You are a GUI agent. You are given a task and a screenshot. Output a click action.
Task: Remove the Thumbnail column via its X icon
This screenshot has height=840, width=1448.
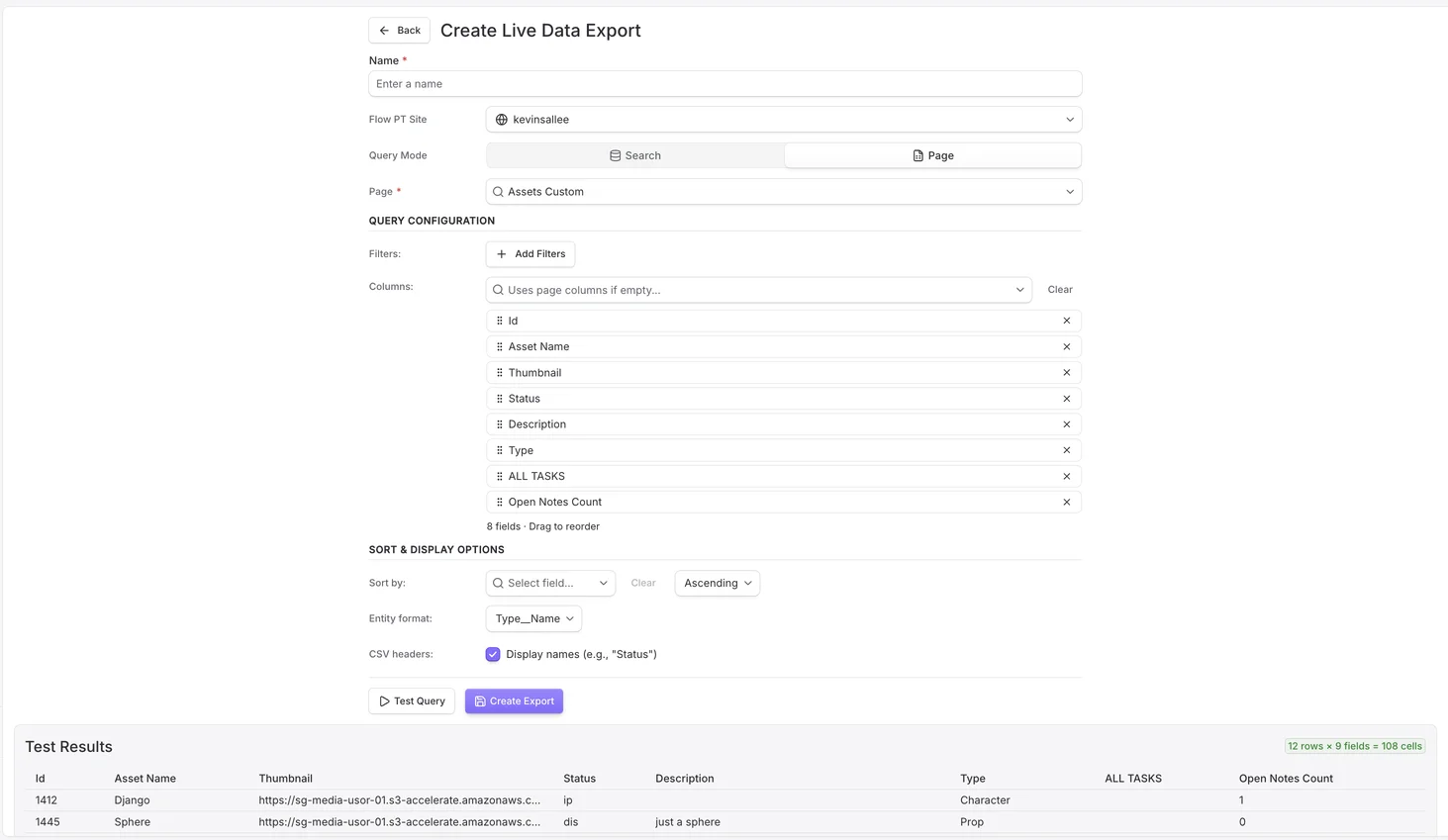pyautogui.click(x=1066, y=372)
